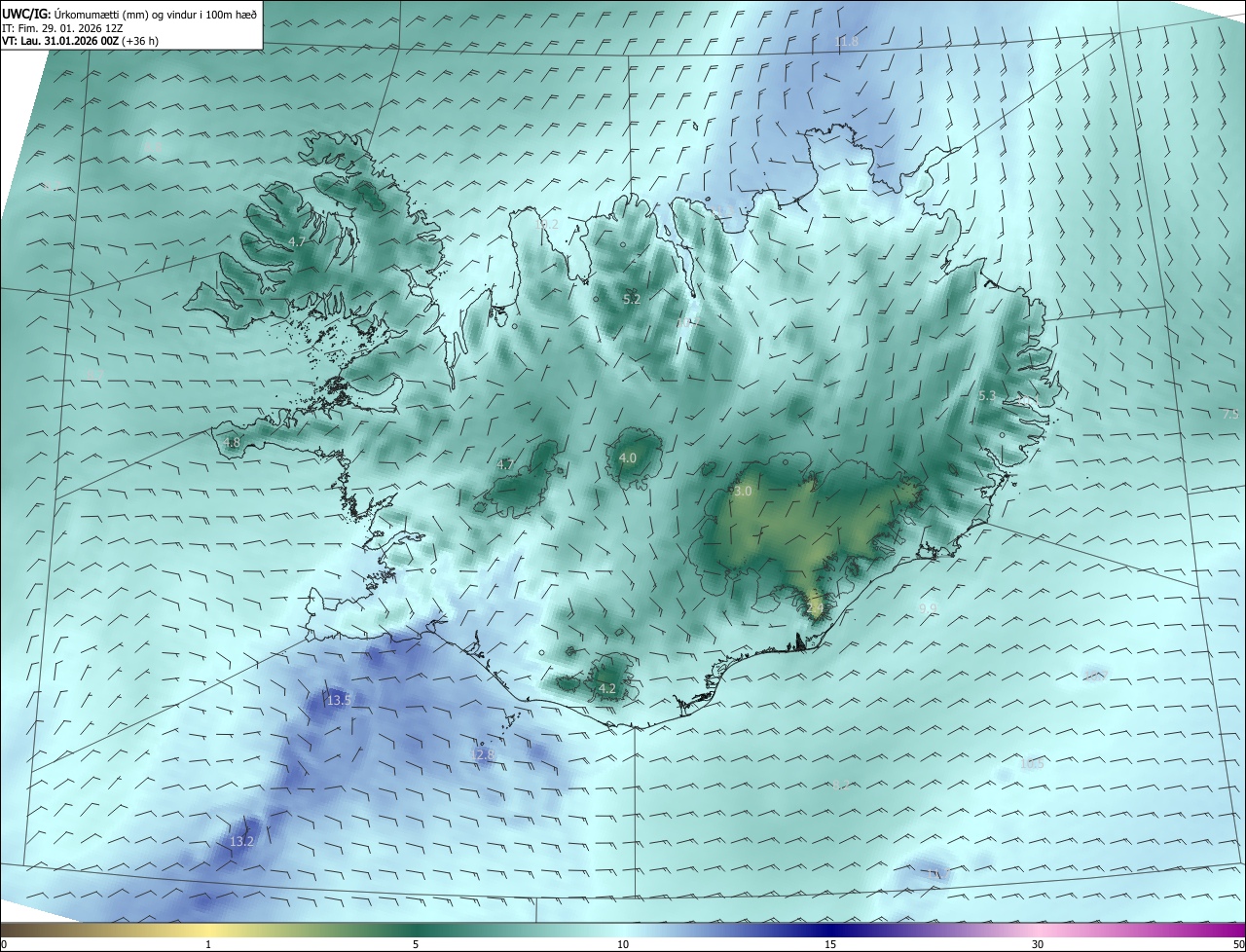Click the 4.7 label on Langjökull glacier
The image size is (1246, 952).
(505, 464)
